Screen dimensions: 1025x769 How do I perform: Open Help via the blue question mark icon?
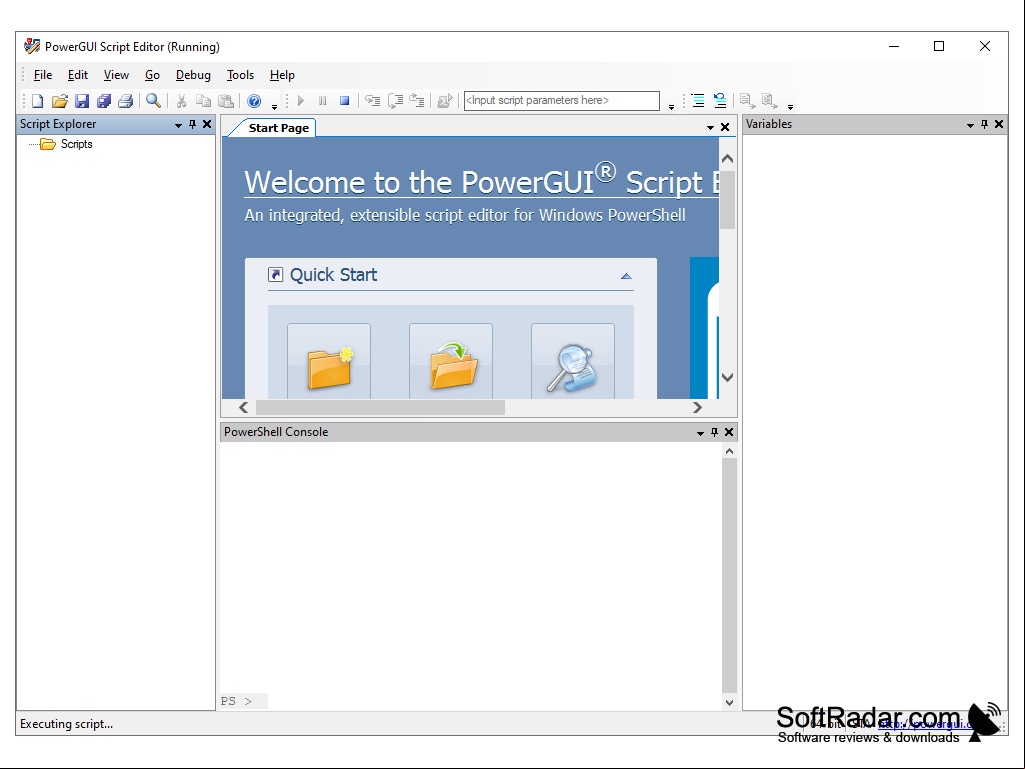254,101
